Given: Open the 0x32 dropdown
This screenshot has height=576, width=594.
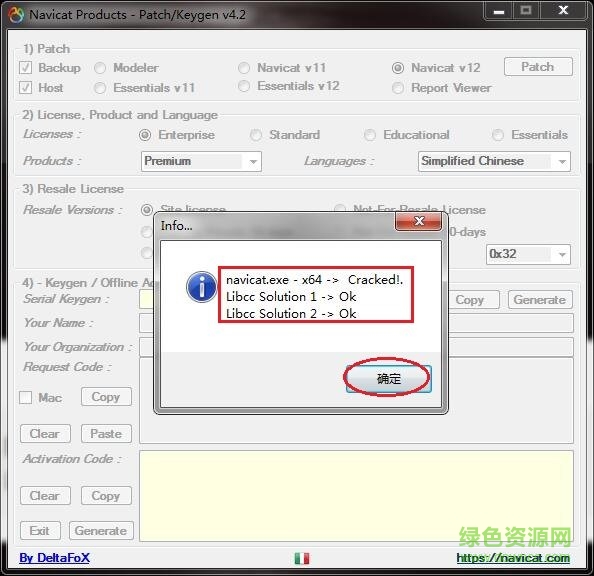Looking at the screenshot, I should [528, 254].
